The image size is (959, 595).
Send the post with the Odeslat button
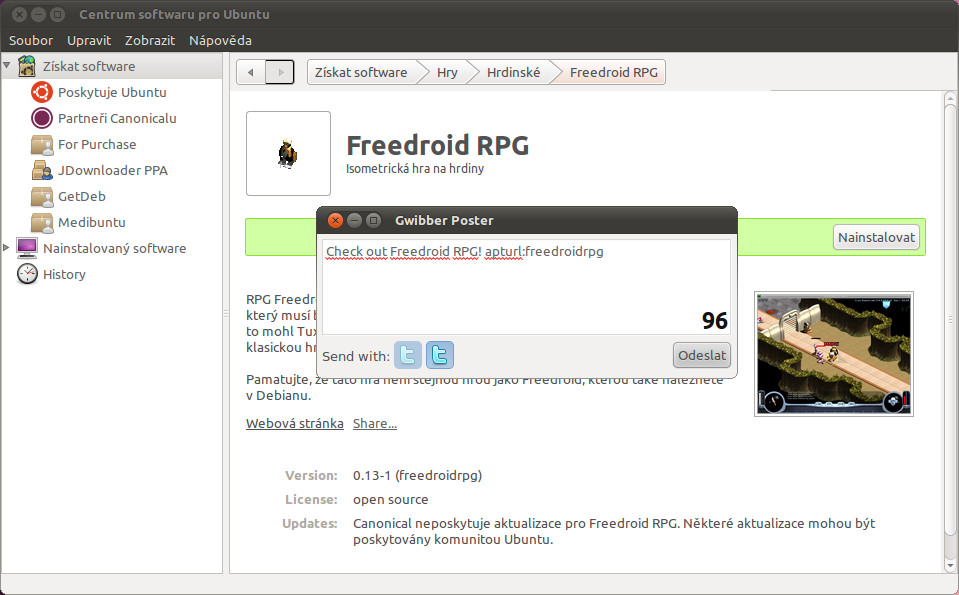pos(702,355)
